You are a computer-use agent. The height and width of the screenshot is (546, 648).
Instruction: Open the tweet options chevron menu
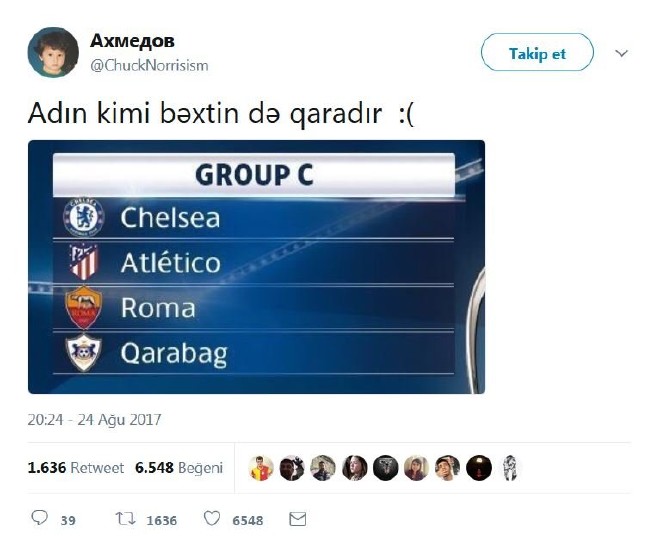(621, 53)
